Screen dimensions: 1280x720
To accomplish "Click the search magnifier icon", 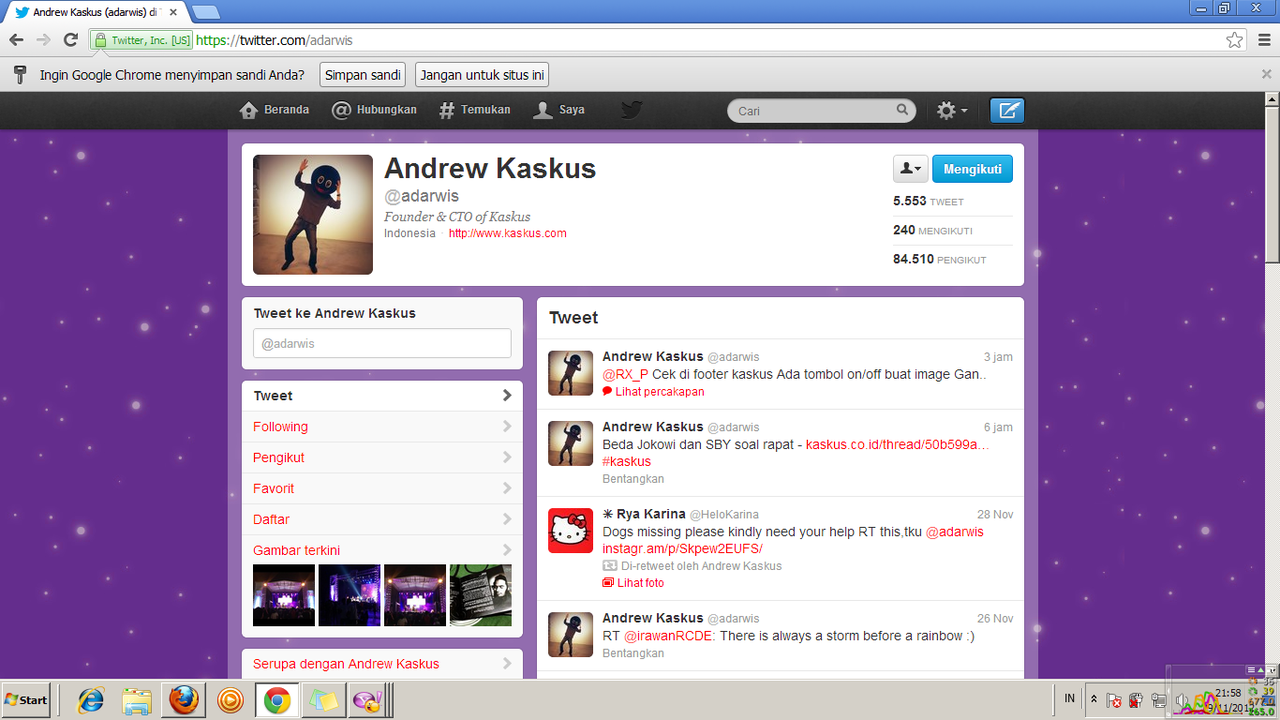I will (x=902, y=110).
